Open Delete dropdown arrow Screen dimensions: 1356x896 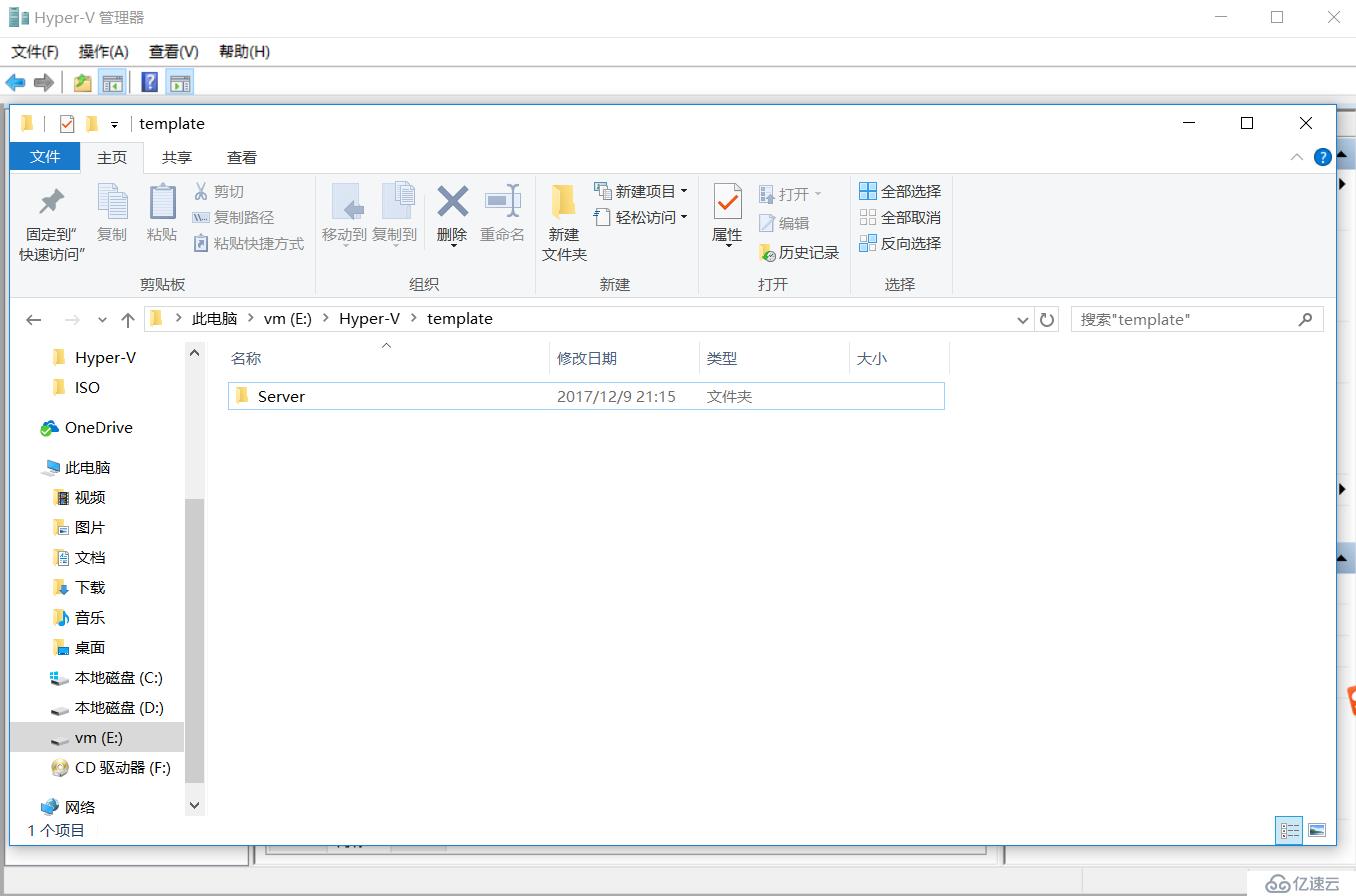[452, 245]
